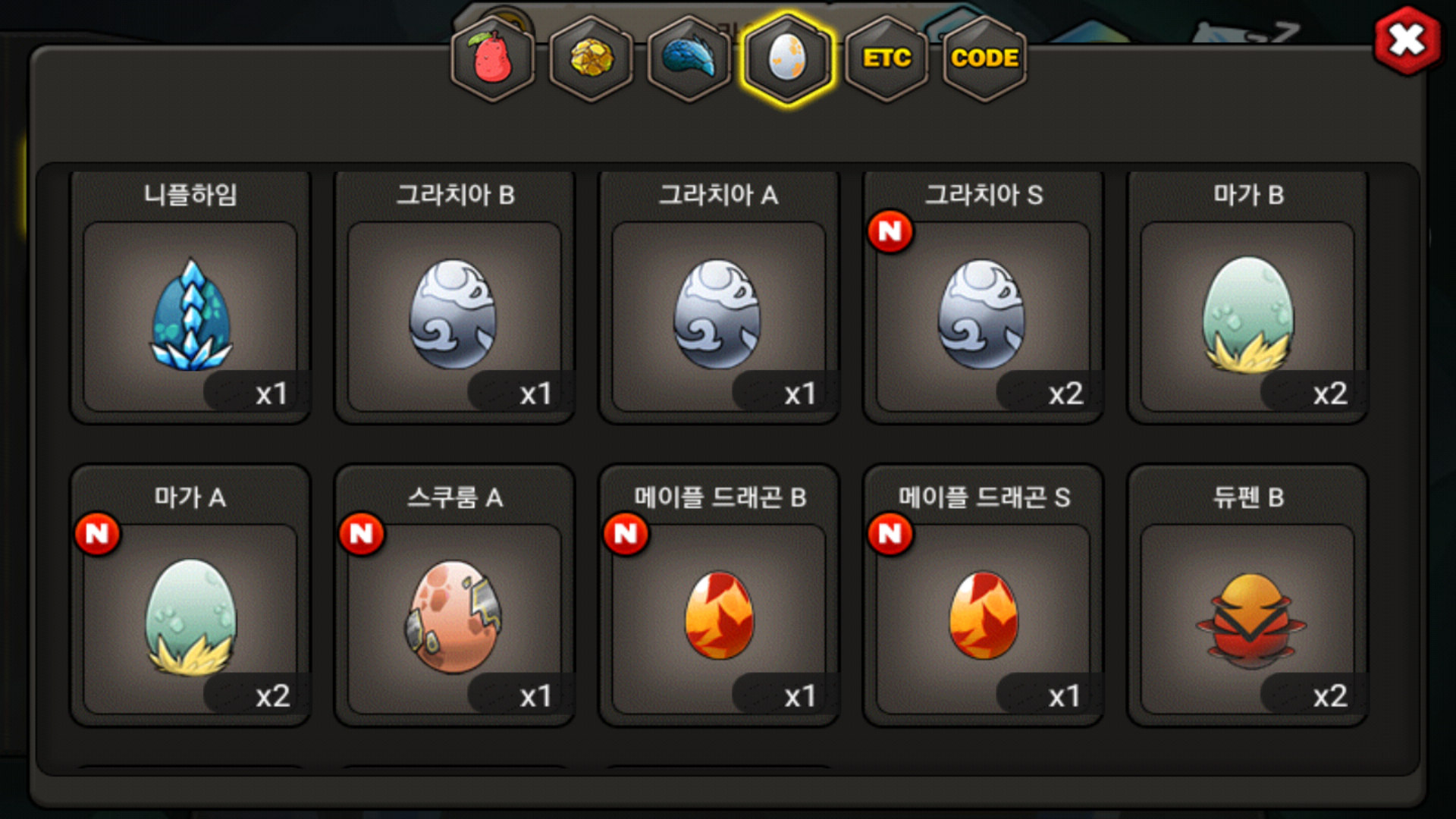Choose the 스쿠룸 A cracked egg

tap(454, 595)
